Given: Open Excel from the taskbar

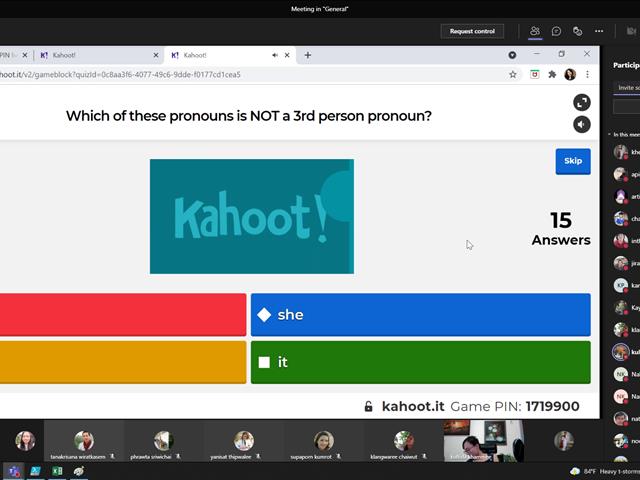Looking at the screenshot, I should click(57, 471).
